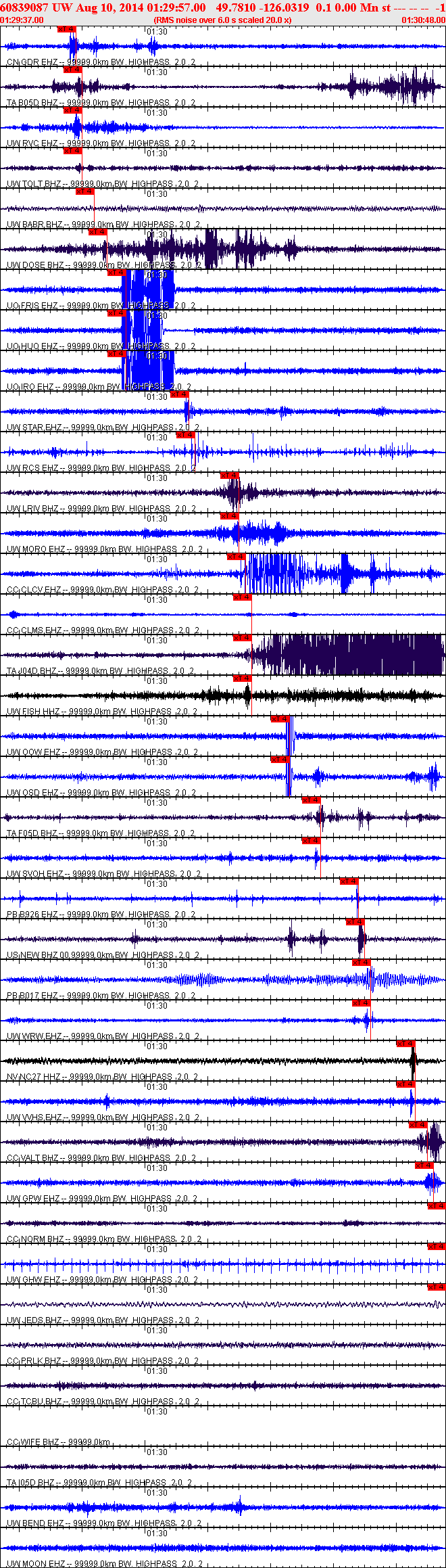Click red pick flag on CN GDR trace
Viewport: 446px width, 1568px height.
67,29
